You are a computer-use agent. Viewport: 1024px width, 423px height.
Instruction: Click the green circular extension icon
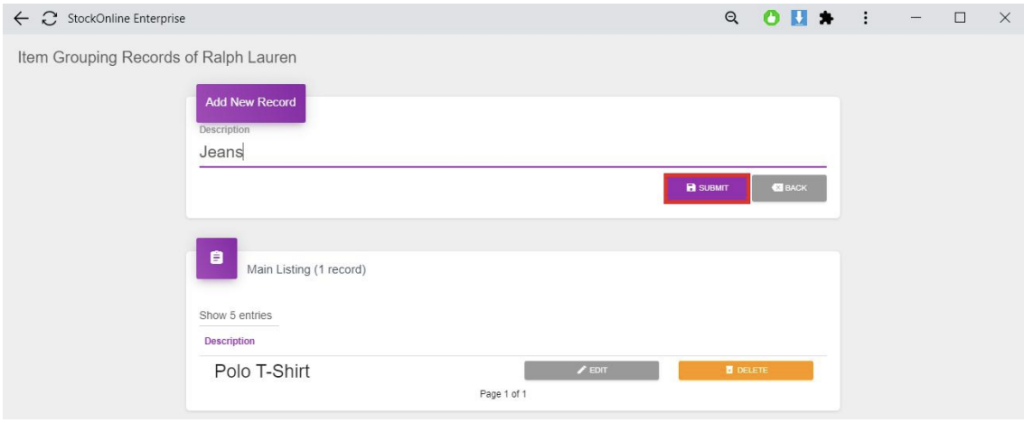pos(772,18)
